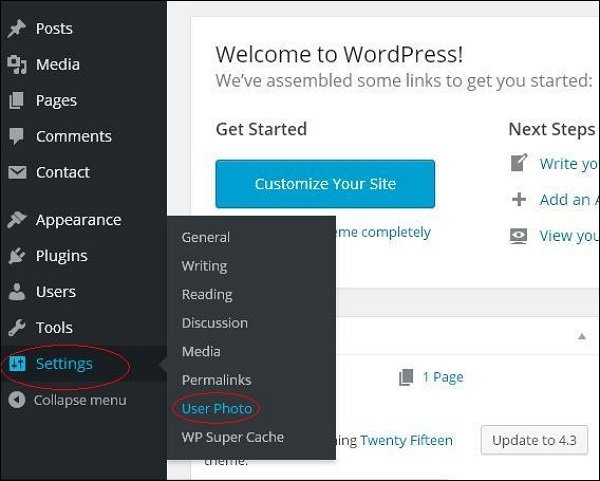This screenshot has width=600, height=481.
Task: Click the Users person icon
Action: 16,292
